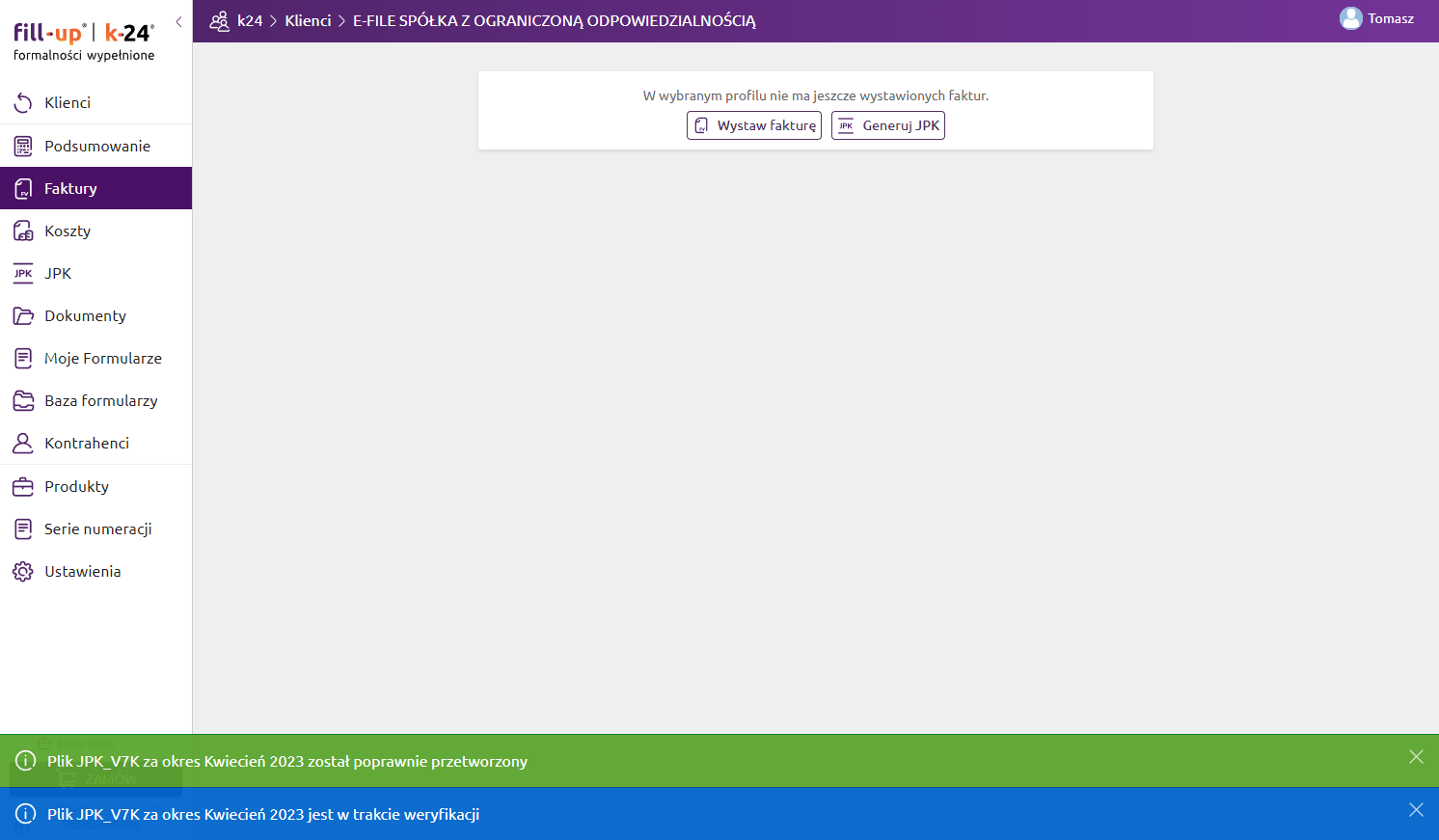Viewport: 1439px width, 840px height.
Task: Open Serie numeracji section
Action: click(97, 529)
